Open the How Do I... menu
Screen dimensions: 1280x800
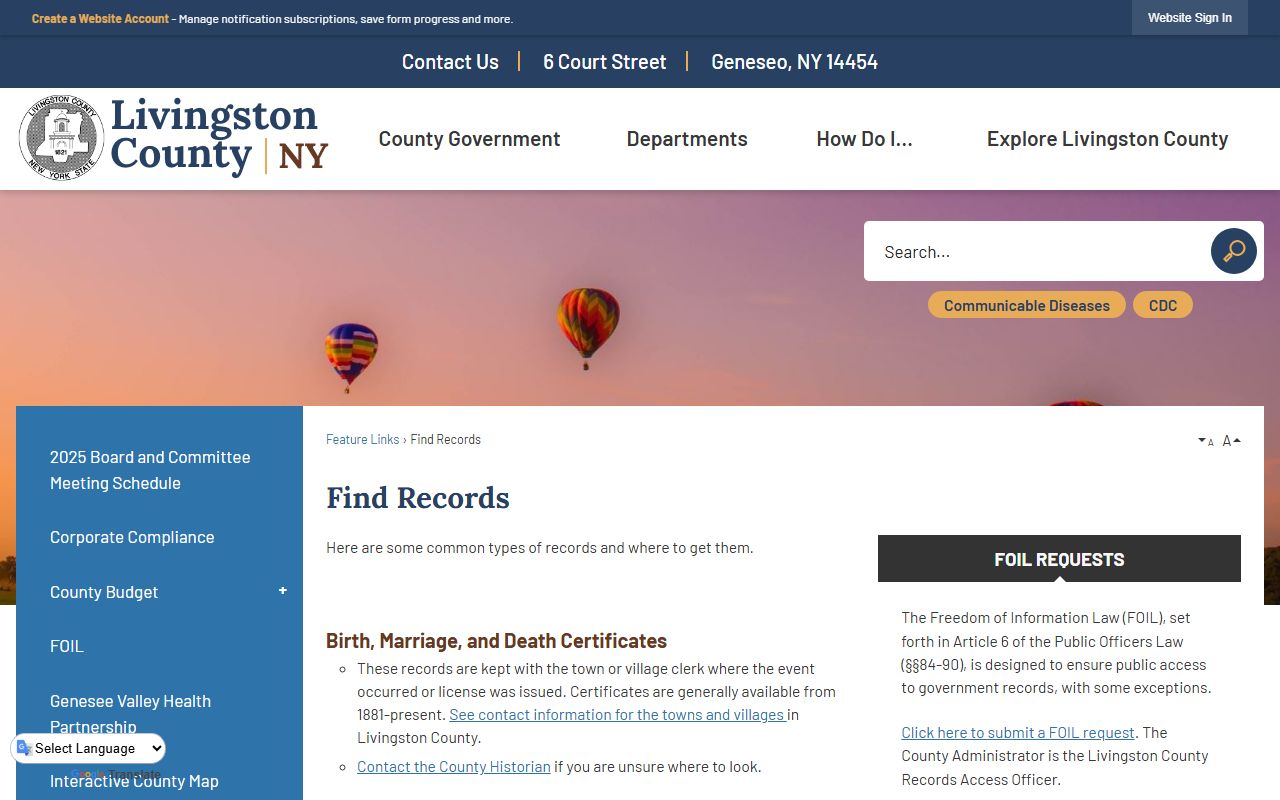pos(864,139)
